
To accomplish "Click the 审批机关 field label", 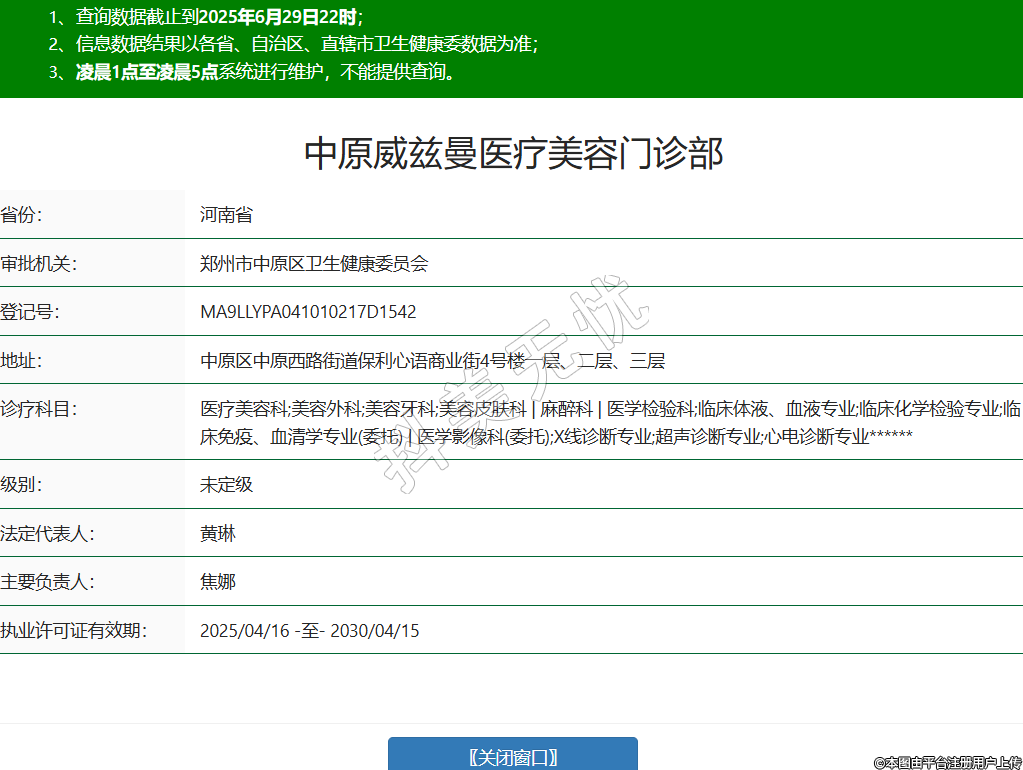I will [39, 264].
